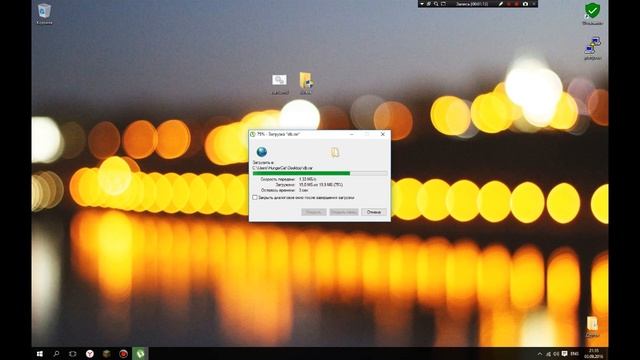Open the volume tray icon
The height and width of the screenshot is (360, 640).
556,354
